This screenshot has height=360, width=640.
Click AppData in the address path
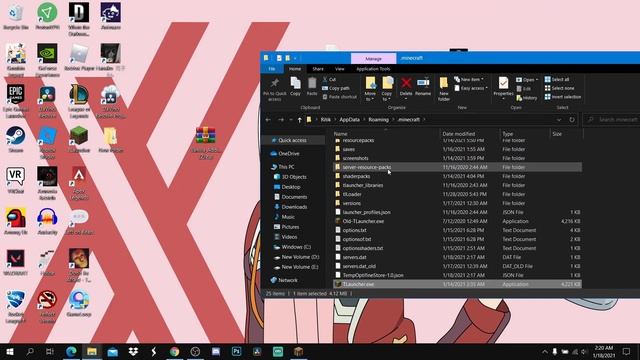(x=350, y=120)
